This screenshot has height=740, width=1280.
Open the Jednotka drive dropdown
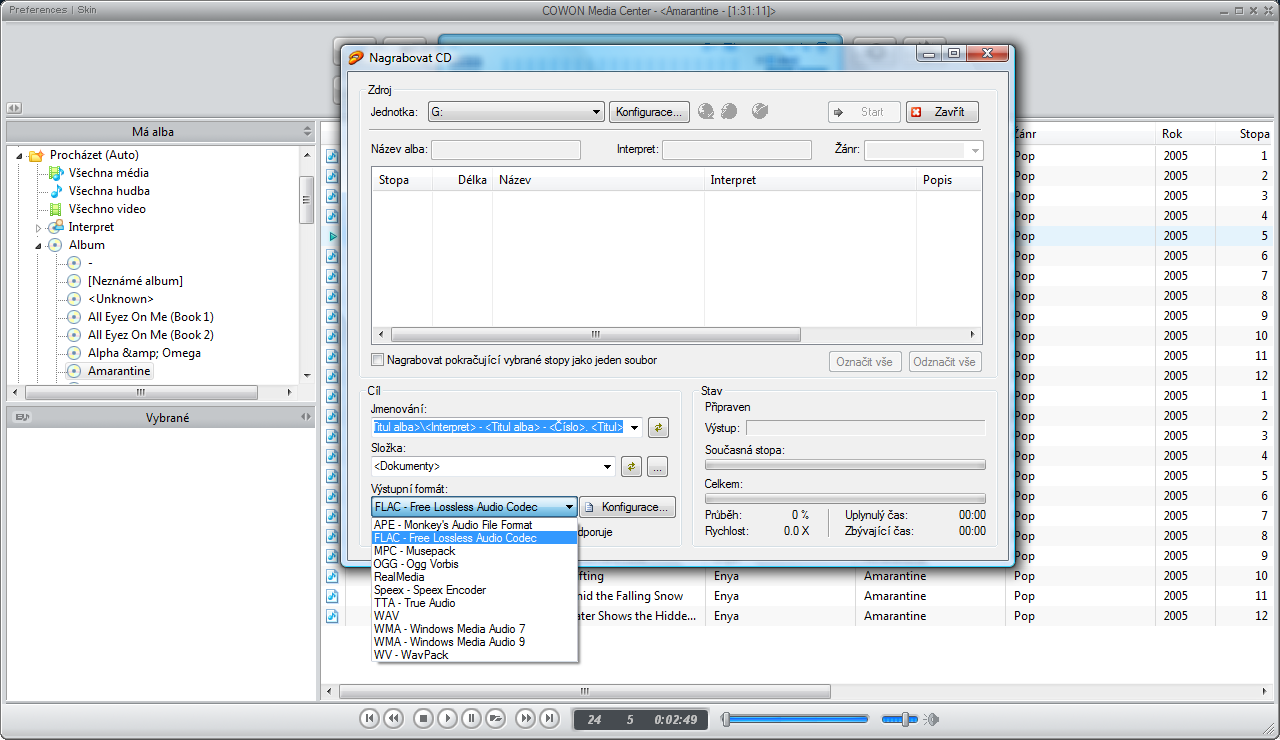pyautogui.click(x=516, y=112)
